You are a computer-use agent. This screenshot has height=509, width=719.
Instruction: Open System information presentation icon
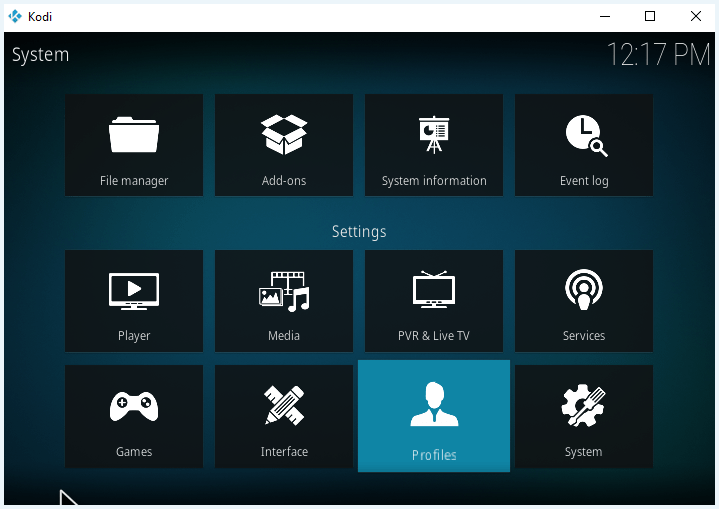434,134
